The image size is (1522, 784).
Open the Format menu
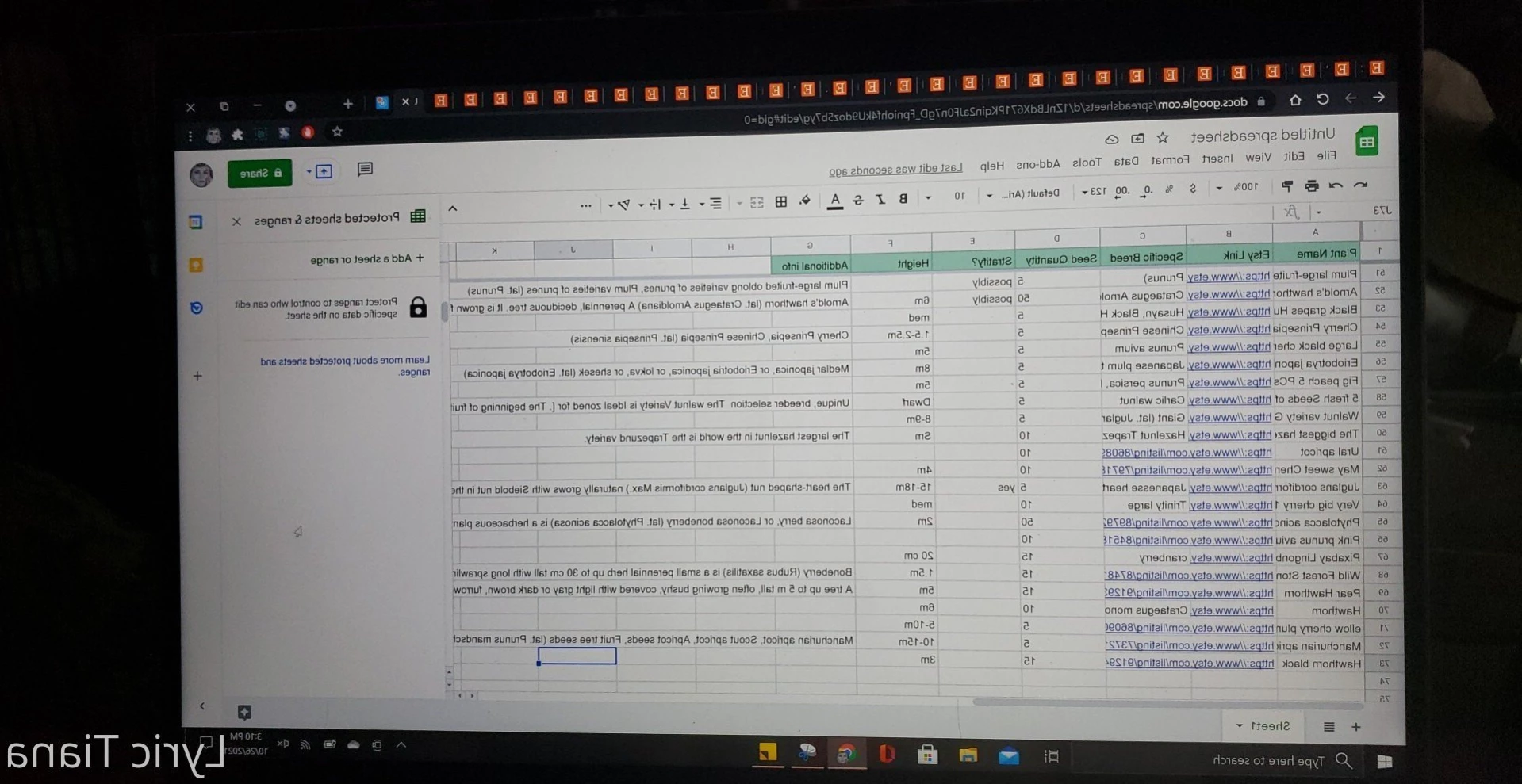(x=1171, y=159)
